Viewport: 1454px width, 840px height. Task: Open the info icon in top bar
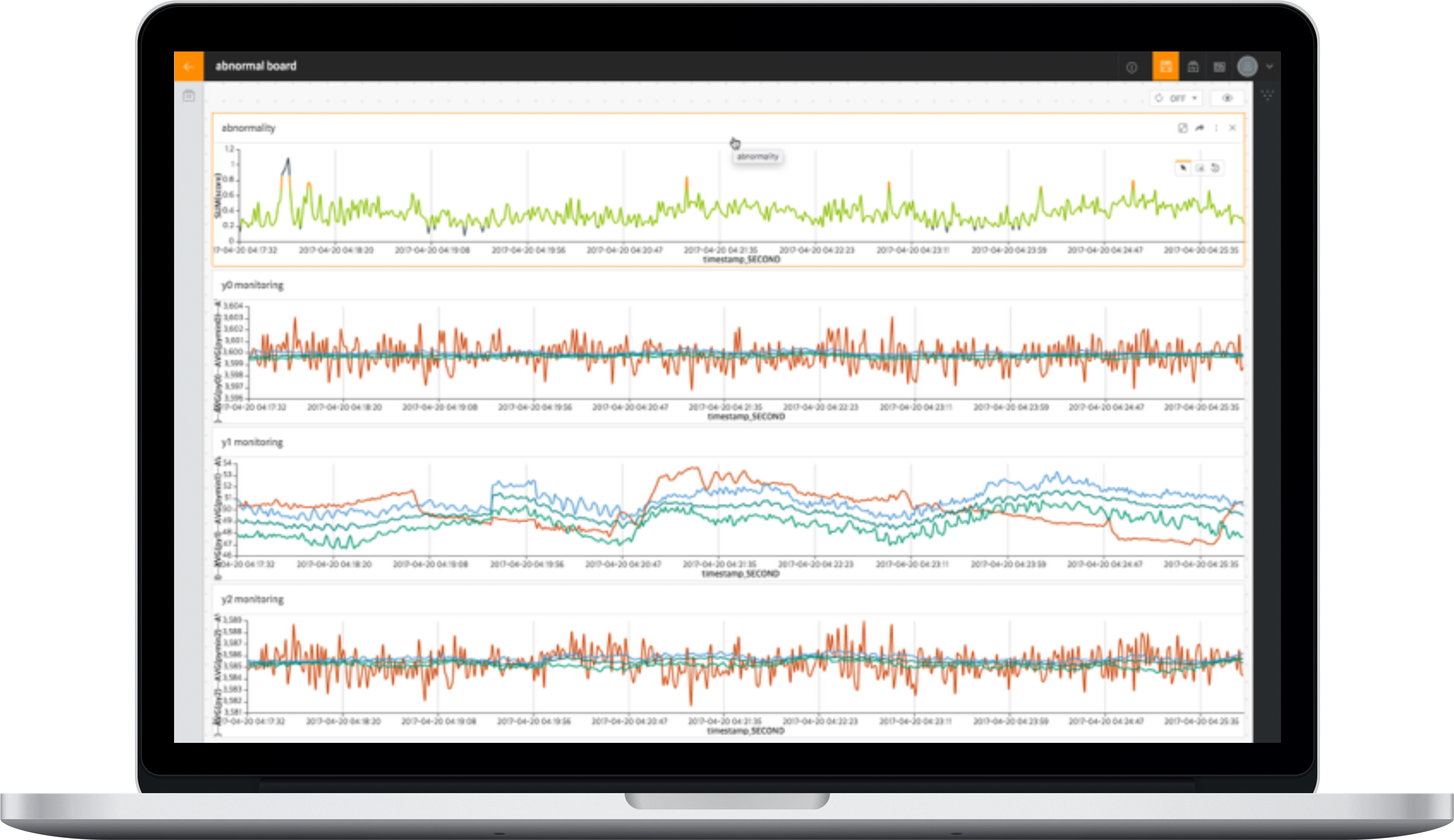(x=1132, y=68)
